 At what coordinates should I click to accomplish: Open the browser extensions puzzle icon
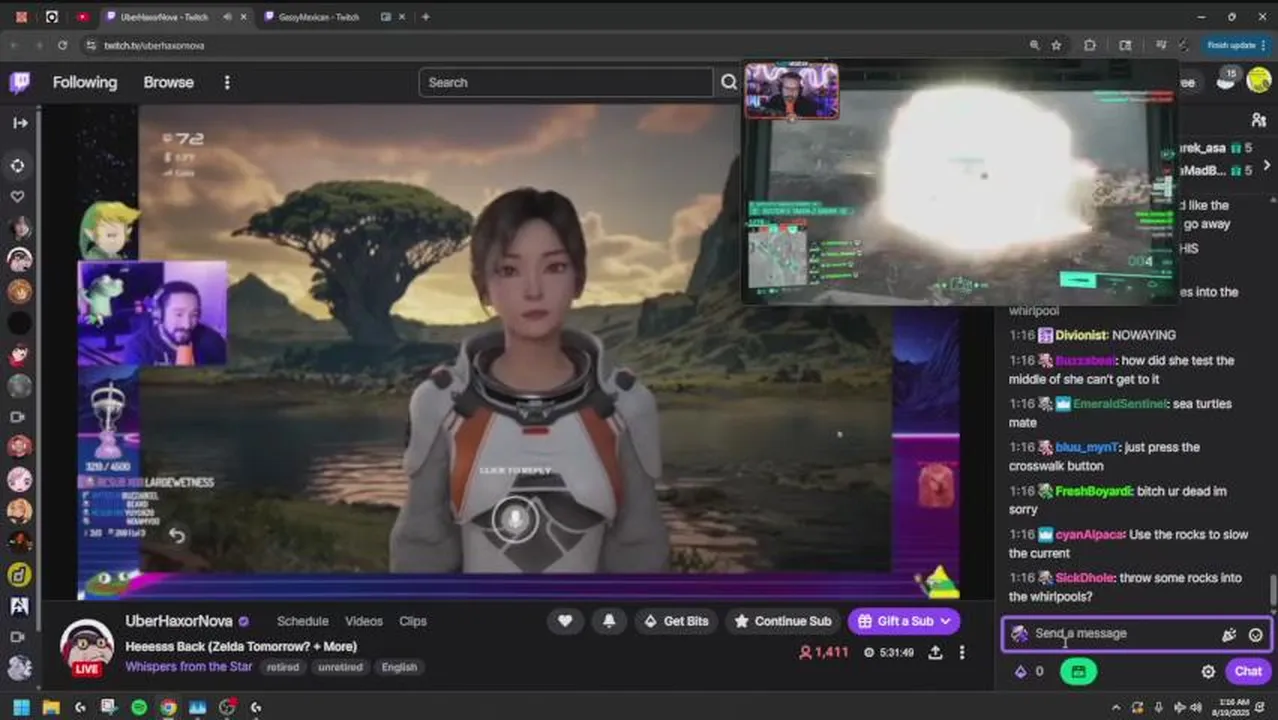1090,45
